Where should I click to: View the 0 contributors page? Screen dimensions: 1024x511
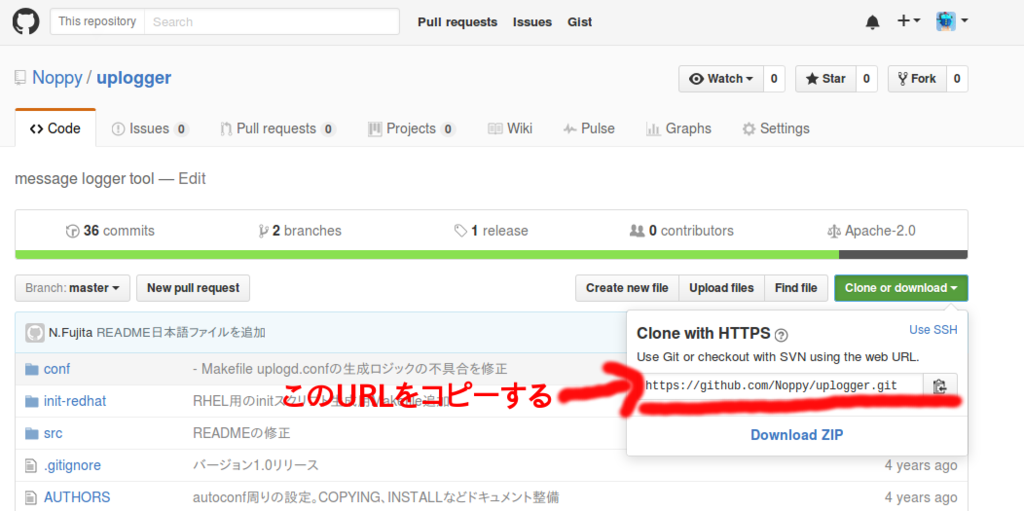pyautogui.click(x=681, y=231)
